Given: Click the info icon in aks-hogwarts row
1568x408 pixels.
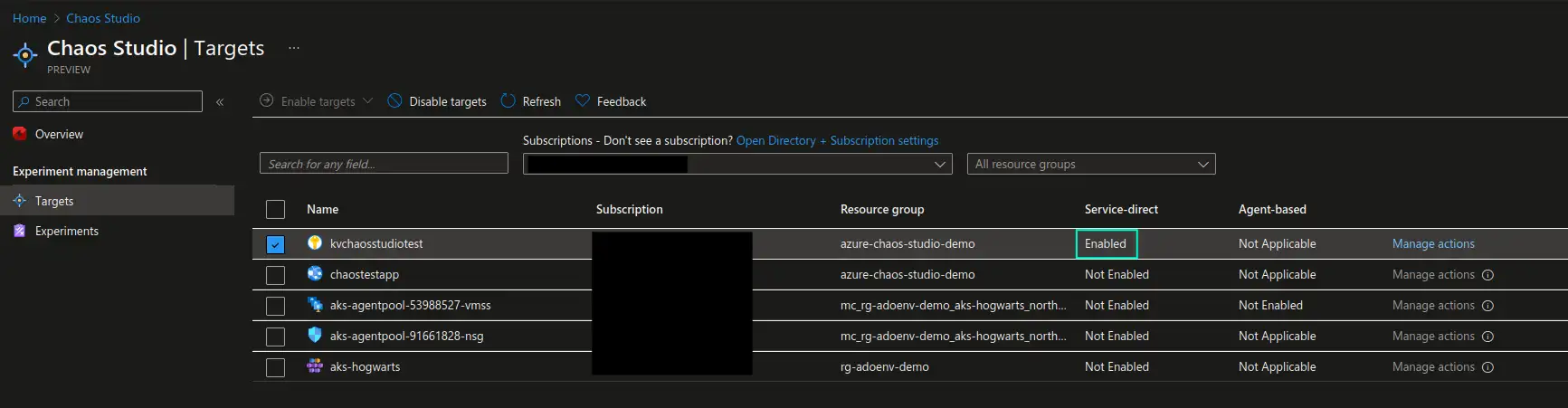Looking at the screenshot, I should click(1487, 367).
